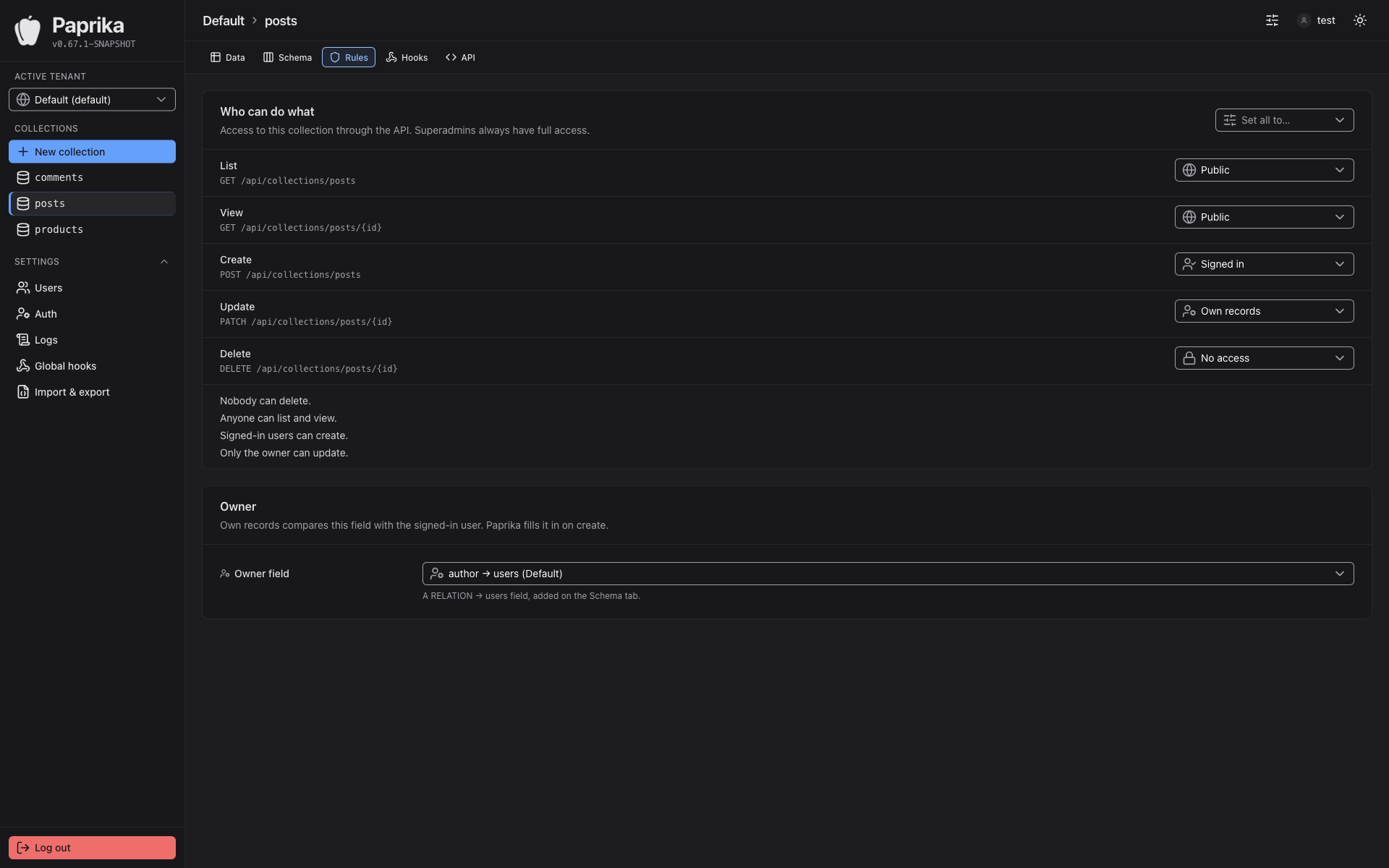The image size is (1389, 868).
Task: Open the products collection
Action: tap(92, 230)
